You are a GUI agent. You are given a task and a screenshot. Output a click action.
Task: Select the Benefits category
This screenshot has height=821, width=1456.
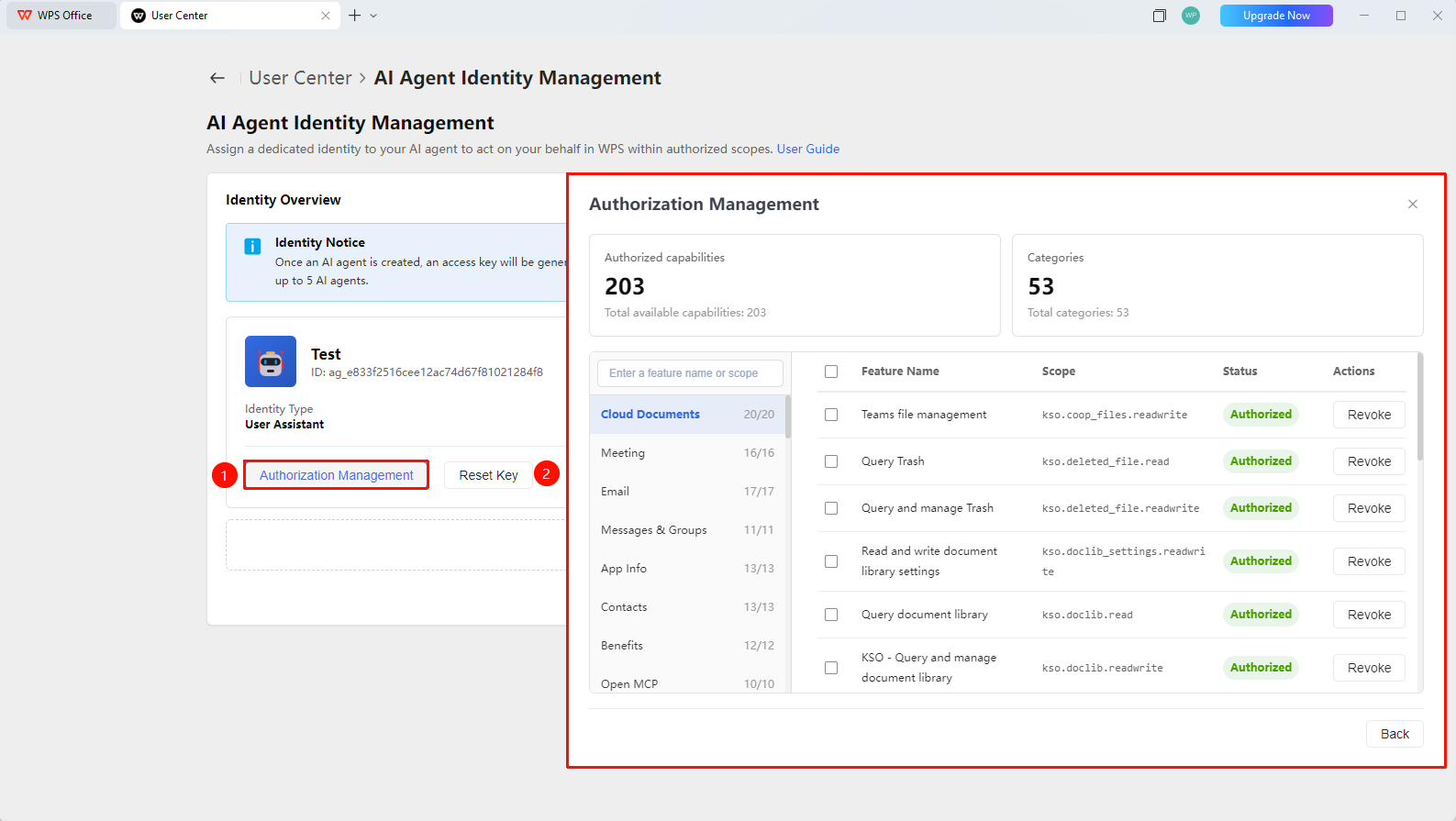click(688, 646)
